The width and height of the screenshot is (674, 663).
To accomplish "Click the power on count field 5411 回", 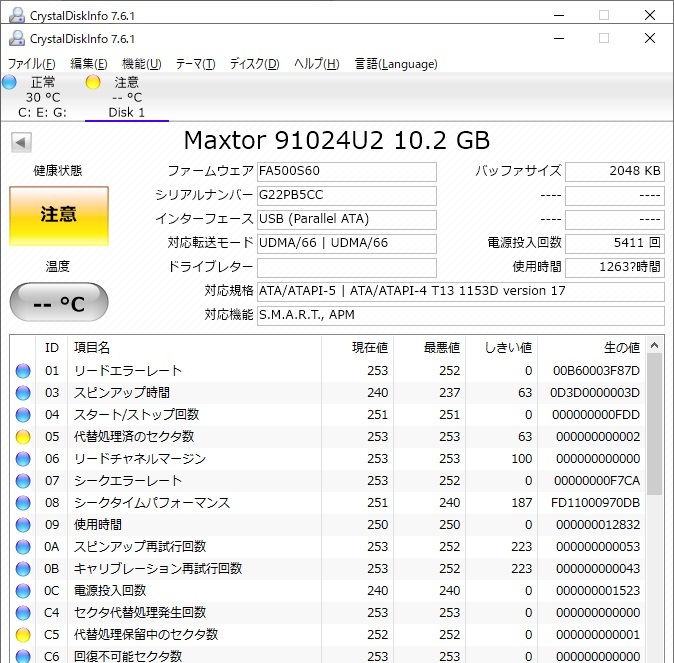I will (615, 244).
